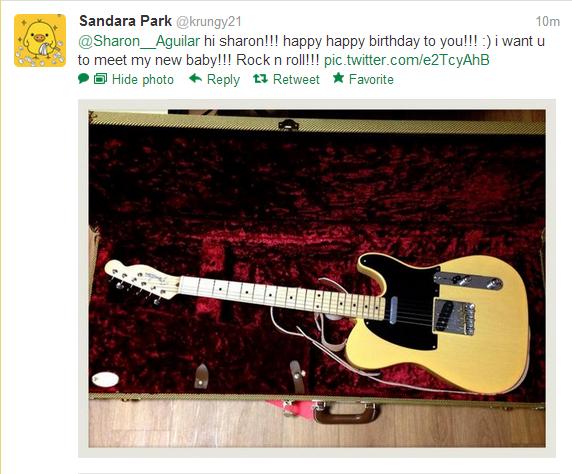Screen dimensions: 572x474
Task: Click the speech bubble conversation icon
Action: [84, 78]
